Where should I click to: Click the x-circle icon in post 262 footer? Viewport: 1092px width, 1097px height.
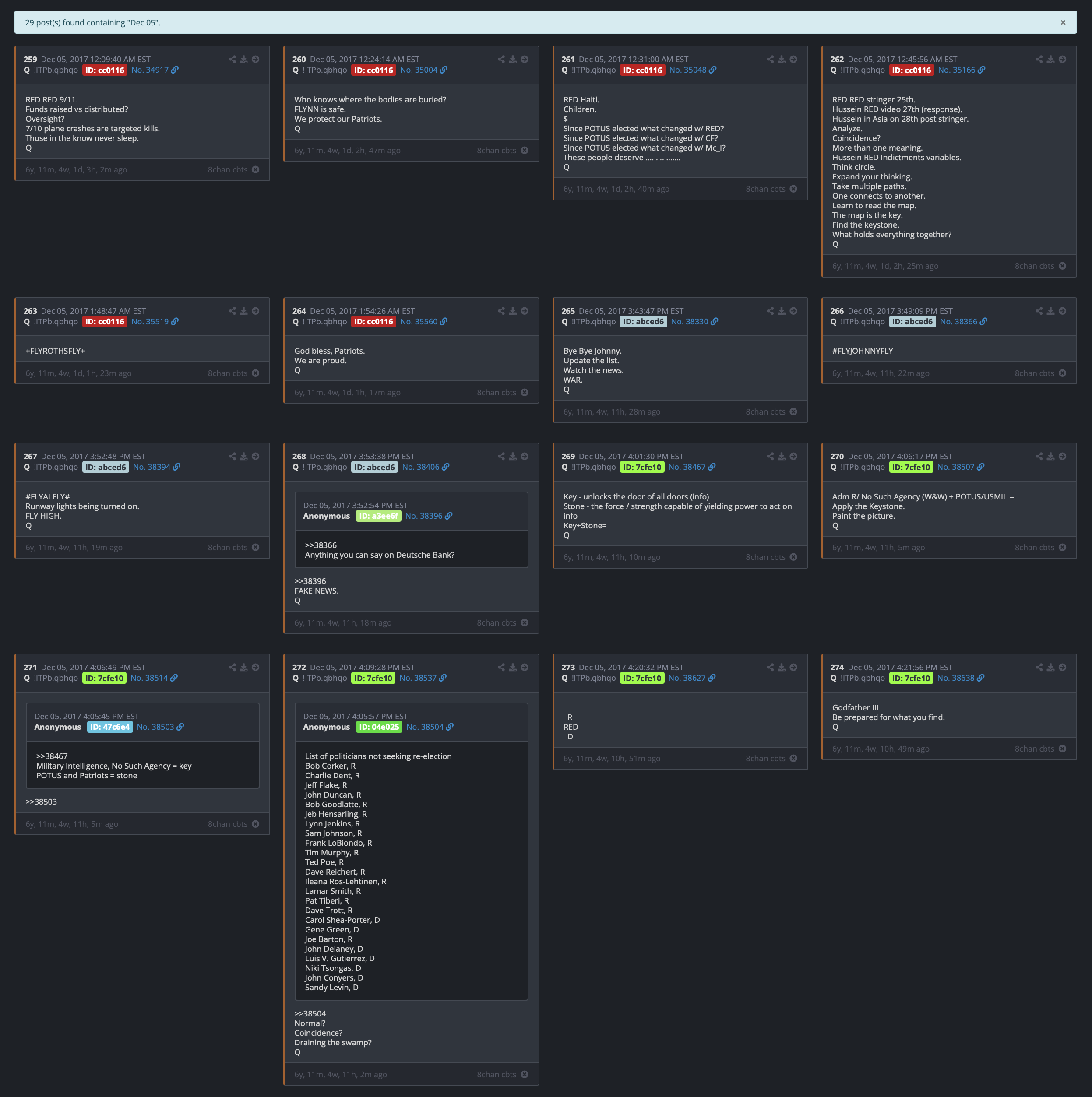point(1062,266)
